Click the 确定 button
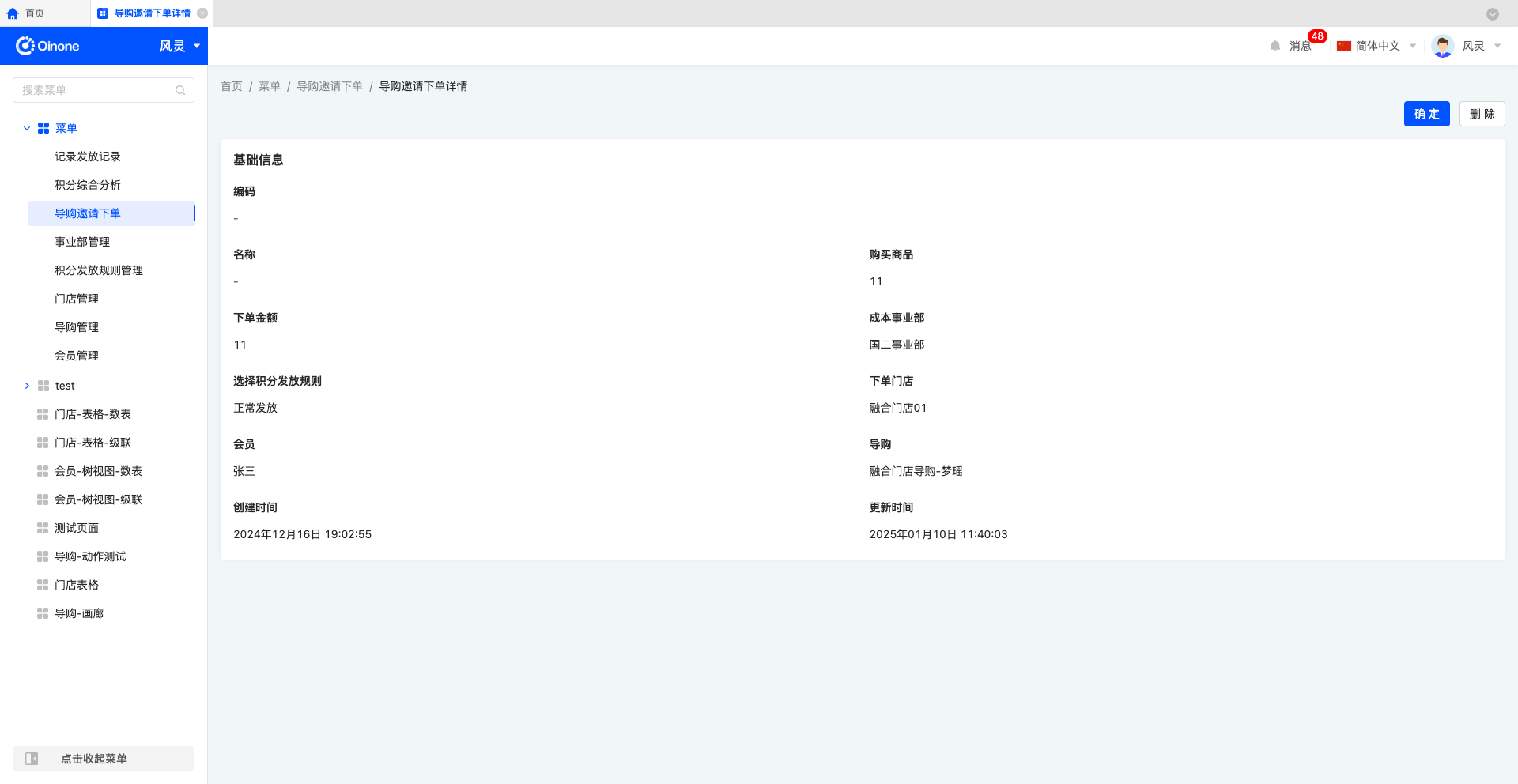Viewport: 1518px width, 784px height. point(1426,114)
